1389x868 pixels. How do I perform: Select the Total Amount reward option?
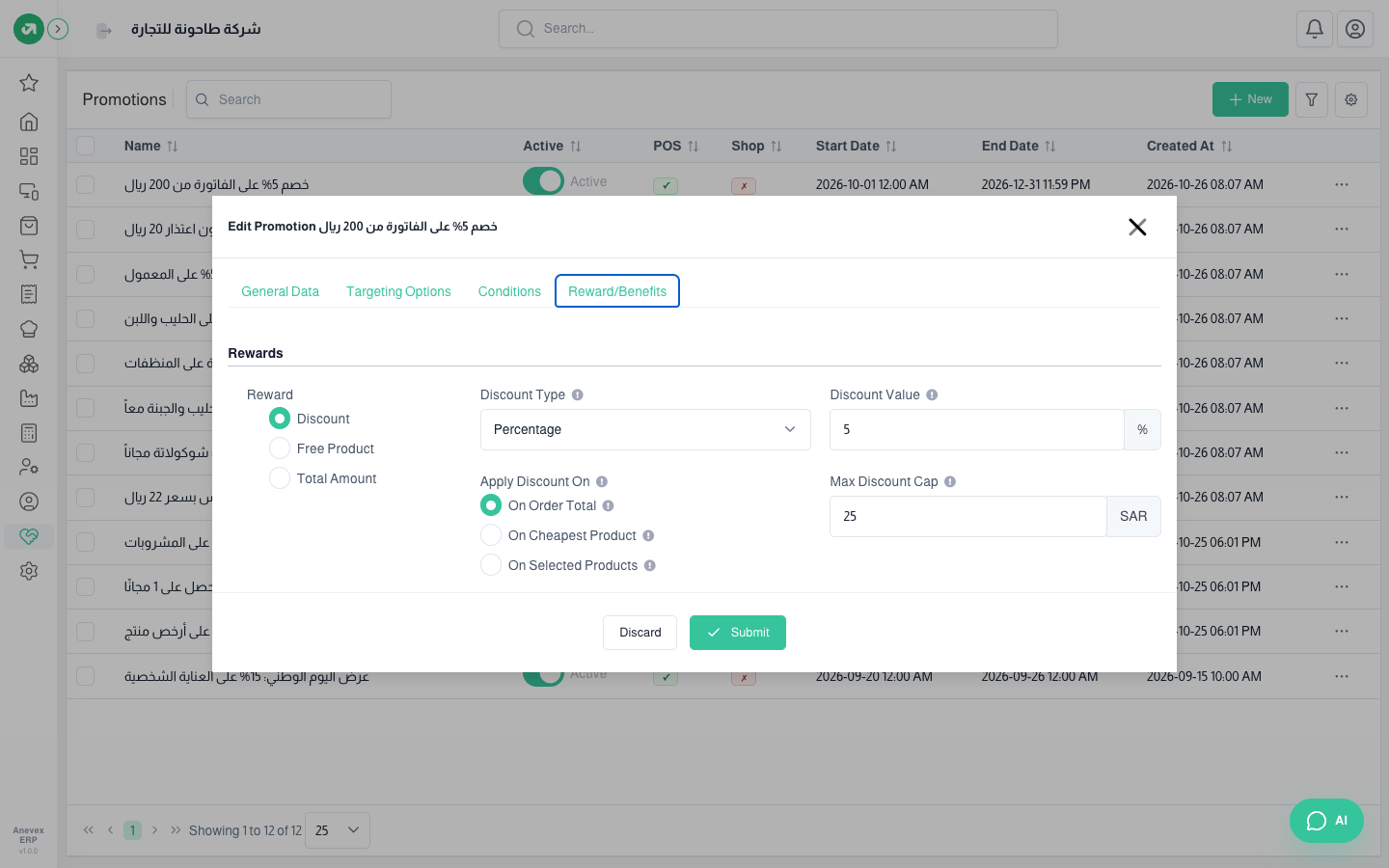coord(280,478)
